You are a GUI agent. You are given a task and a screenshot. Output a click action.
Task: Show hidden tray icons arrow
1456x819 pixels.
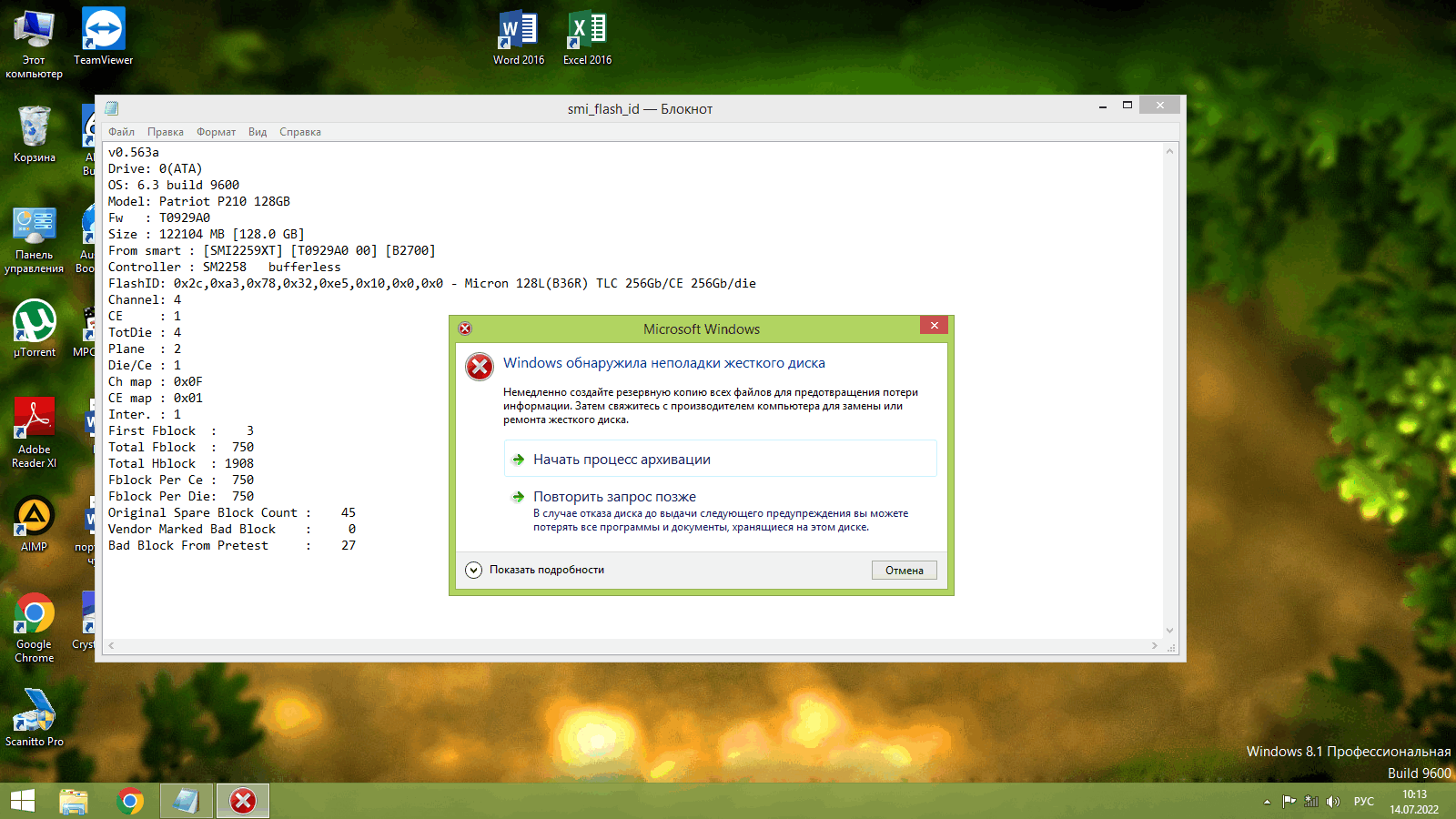tap(1267, 802)
